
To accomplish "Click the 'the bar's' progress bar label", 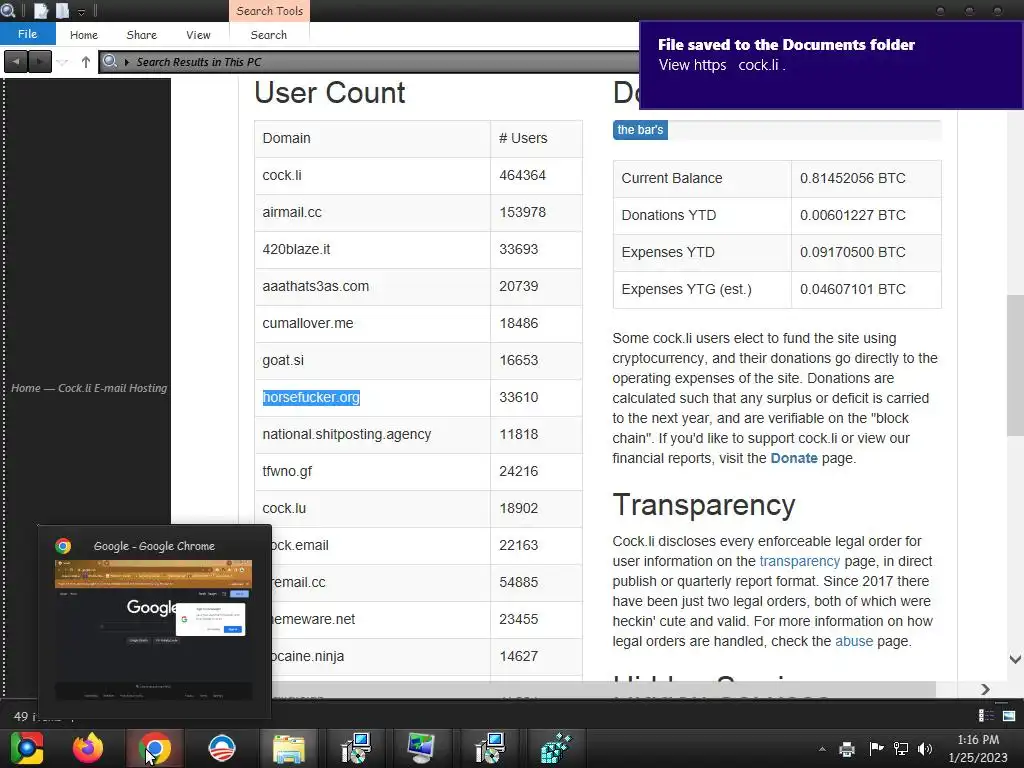I will (640, 130).
